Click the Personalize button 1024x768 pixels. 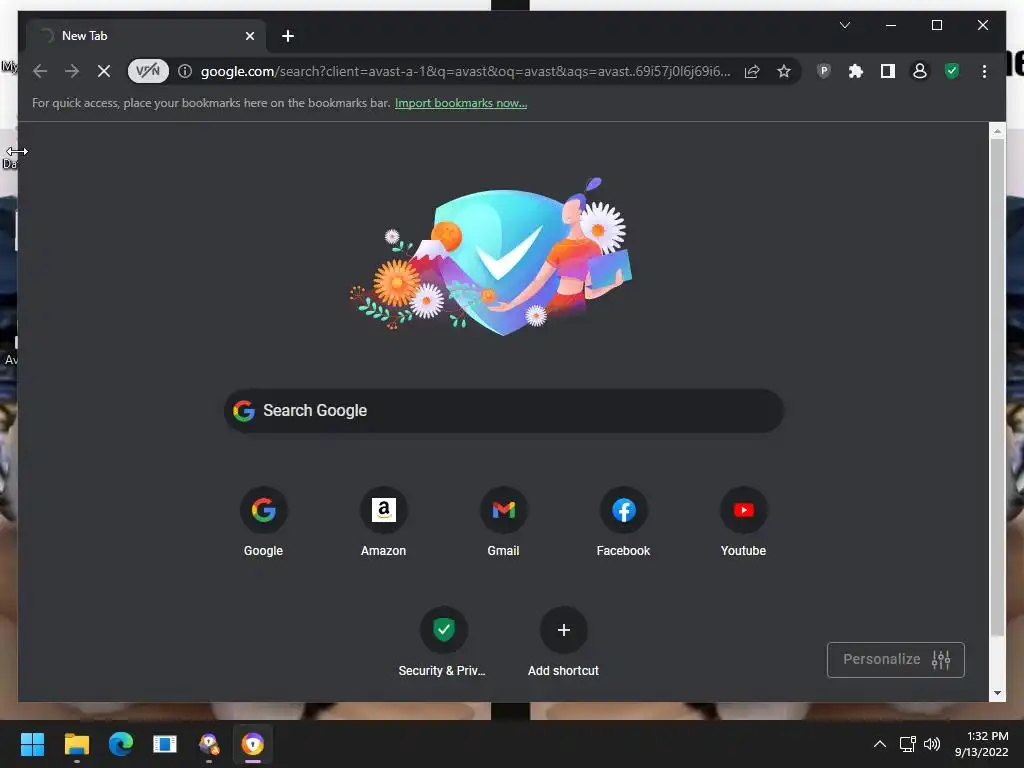895,660
